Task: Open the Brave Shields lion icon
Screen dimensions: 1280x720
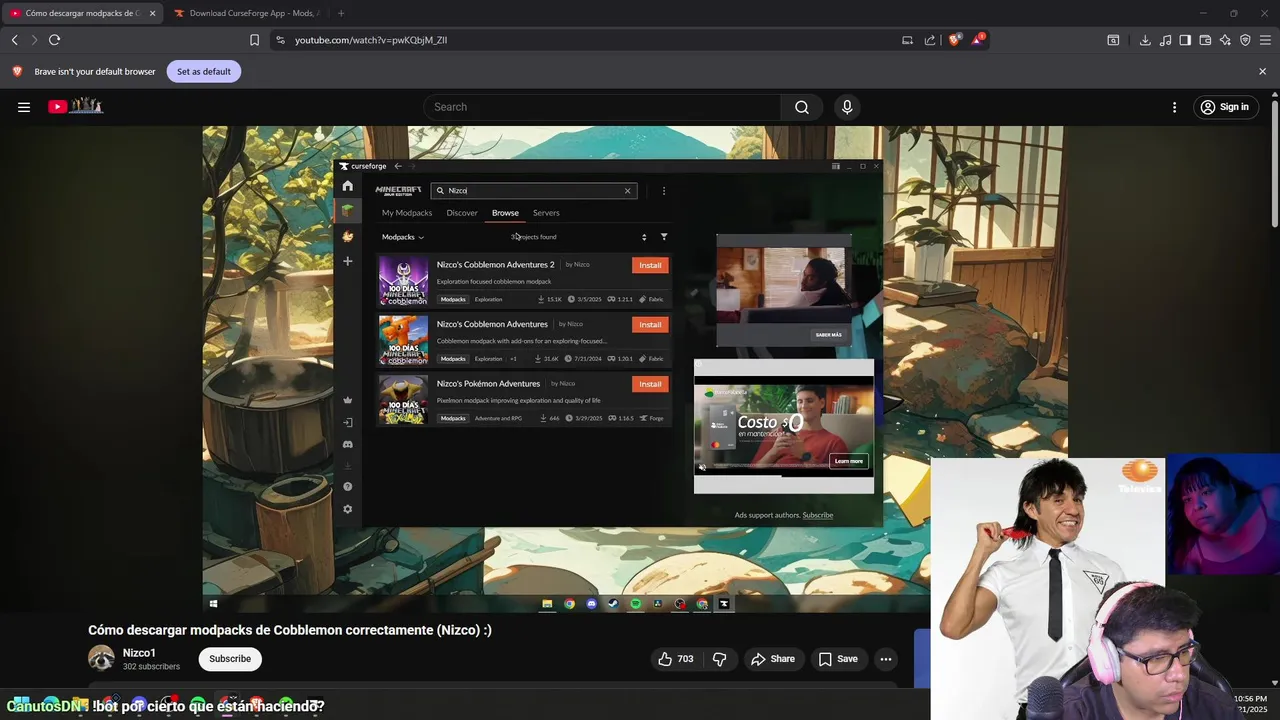Action: (954, 40)
